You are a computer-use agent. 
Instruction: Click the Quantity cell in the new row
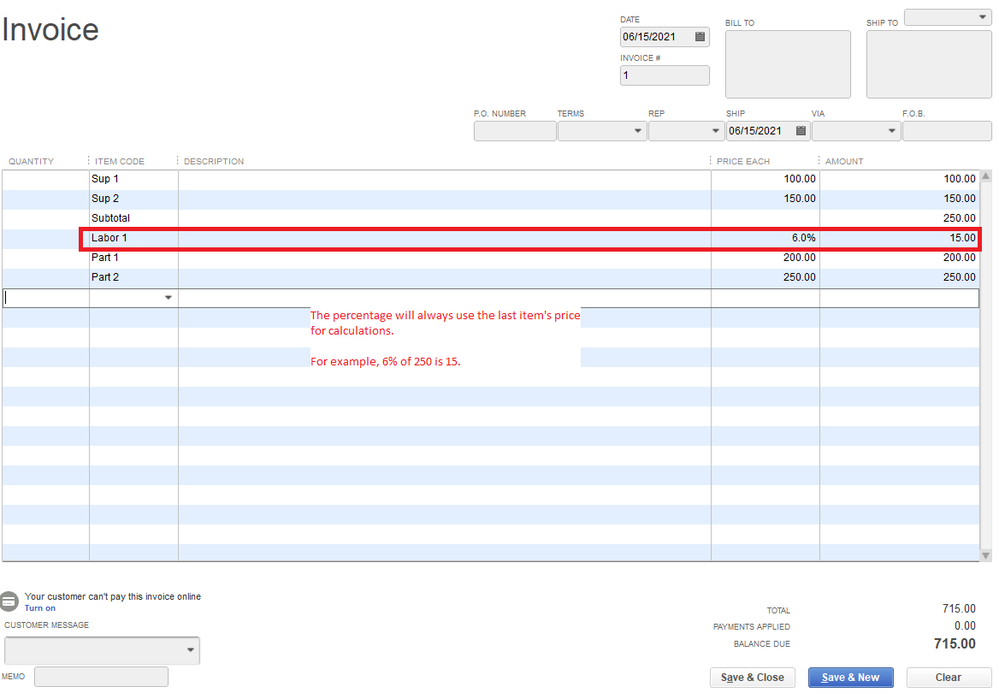pos(46,298)
